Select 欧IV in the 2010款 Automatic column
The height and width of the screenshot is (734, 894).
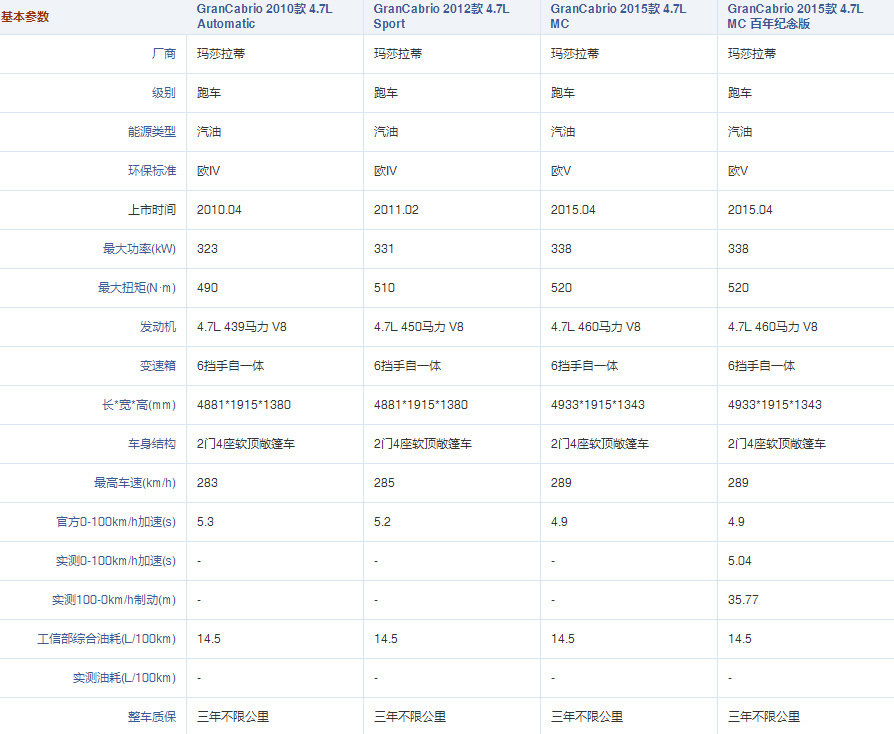tap(208, 171)
